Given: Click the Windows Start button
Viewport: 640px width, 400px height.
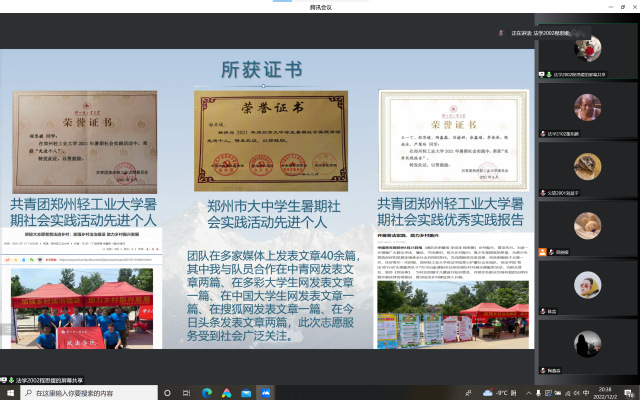Looking at the screenshot, I should (x=8, y=392).
